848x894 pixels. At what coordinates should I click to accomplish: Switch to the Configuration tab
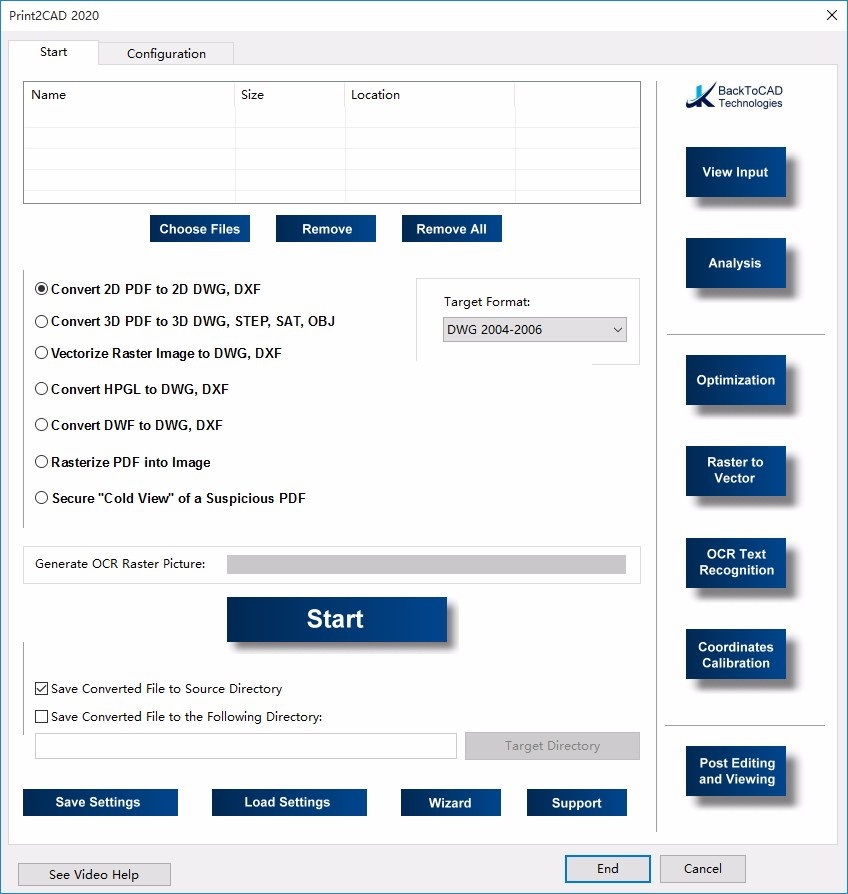point(166,54)
